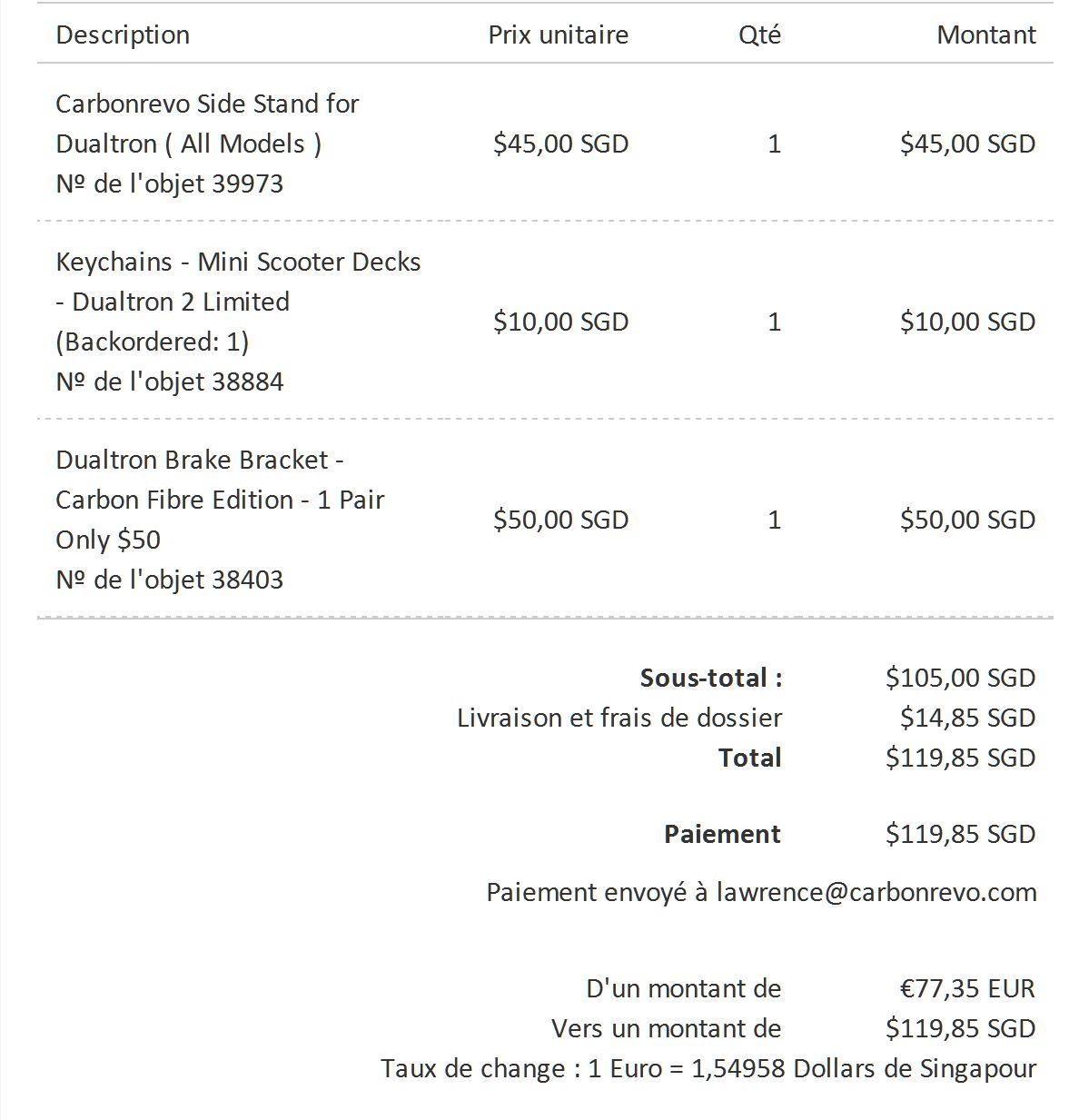Screen dimensions: 1079x1120
Task: Select Carbonrevo Side Stand item description
Action: coord(207,124)
